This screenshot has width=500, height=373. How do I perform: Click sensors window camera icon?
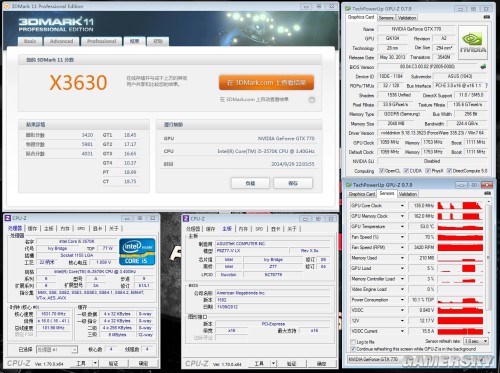[487, 193]
